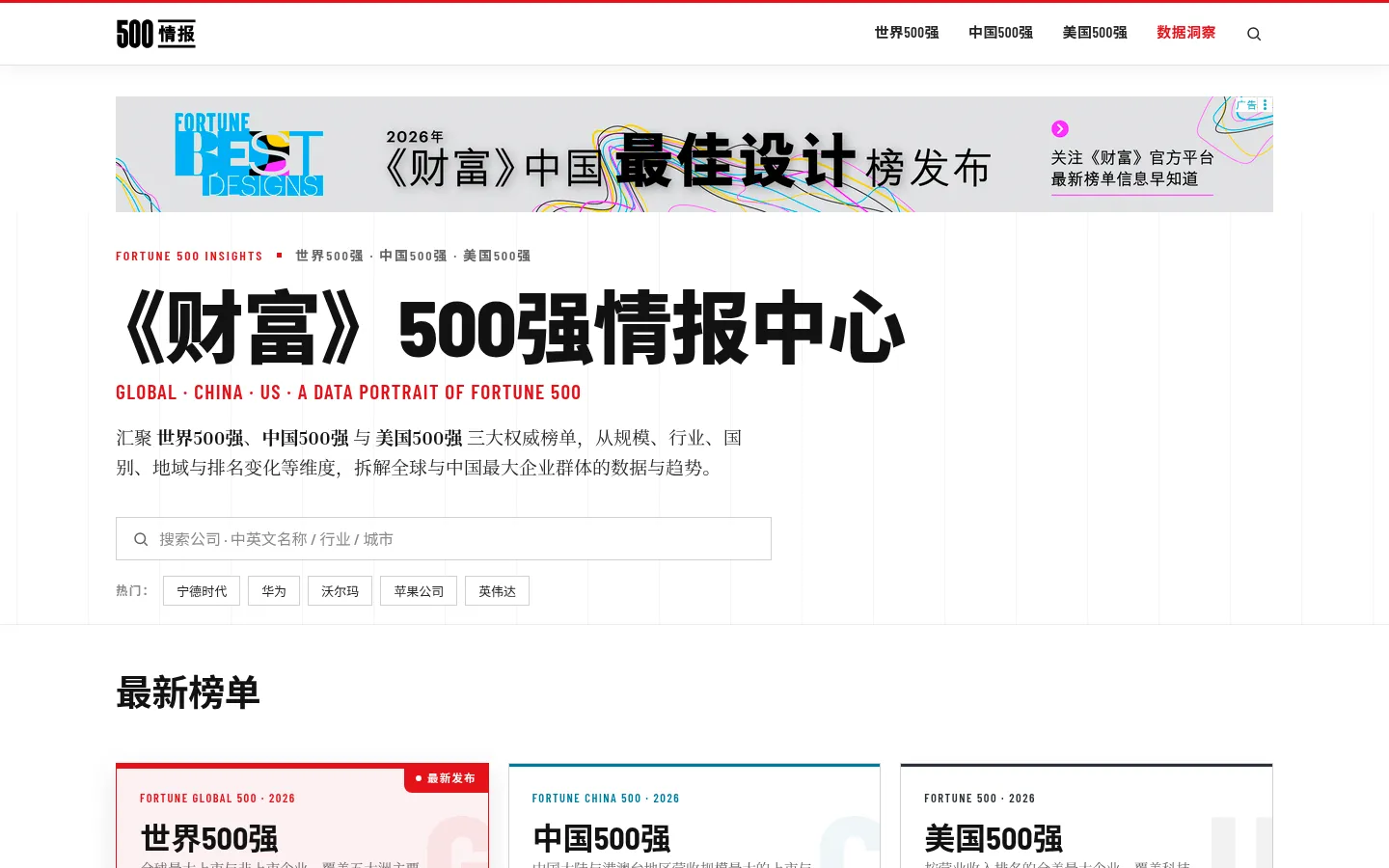
Task: Open 美国500强 navigation menu item
Action: point(1095,33)
